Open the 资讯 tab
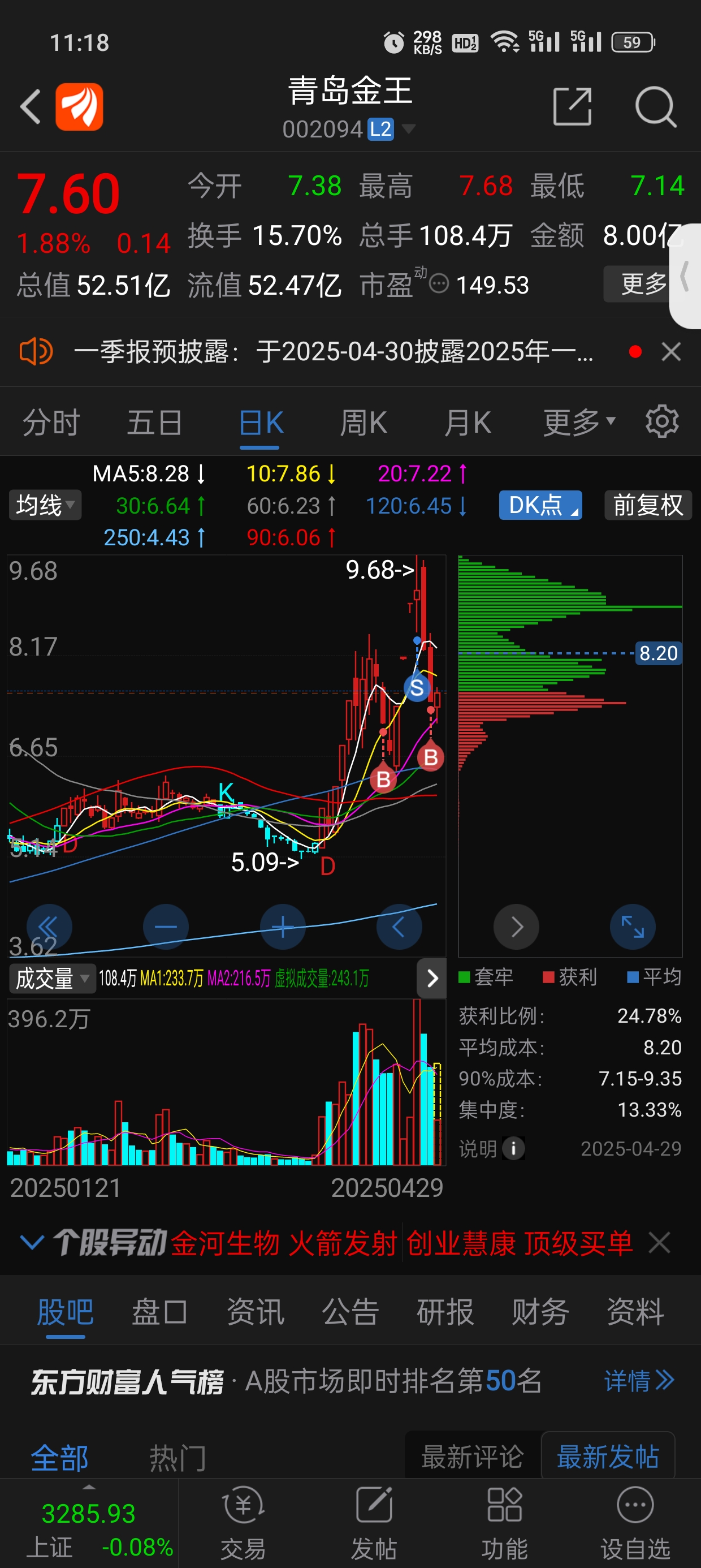The height and width of the screenshot is (1568, 701). pos(255,1312)
